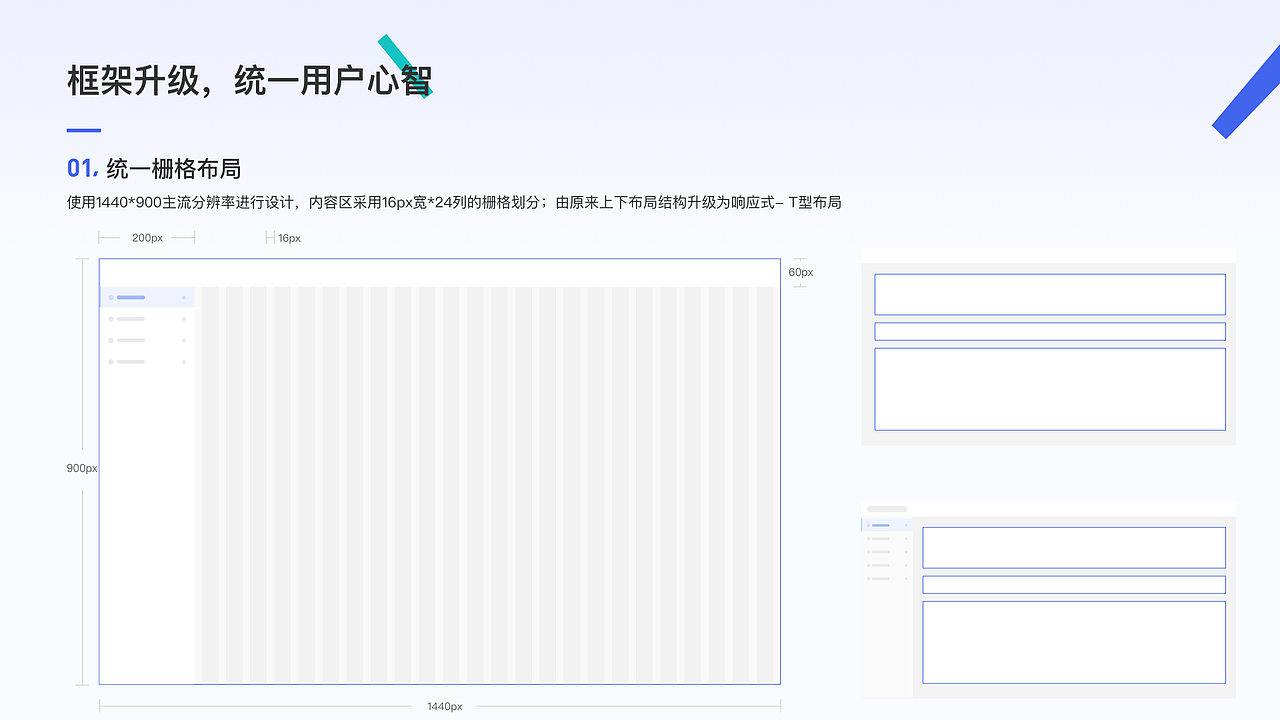
Task: Click the fourth sidebar item's circular icon
Action: [x=111, y=362]
